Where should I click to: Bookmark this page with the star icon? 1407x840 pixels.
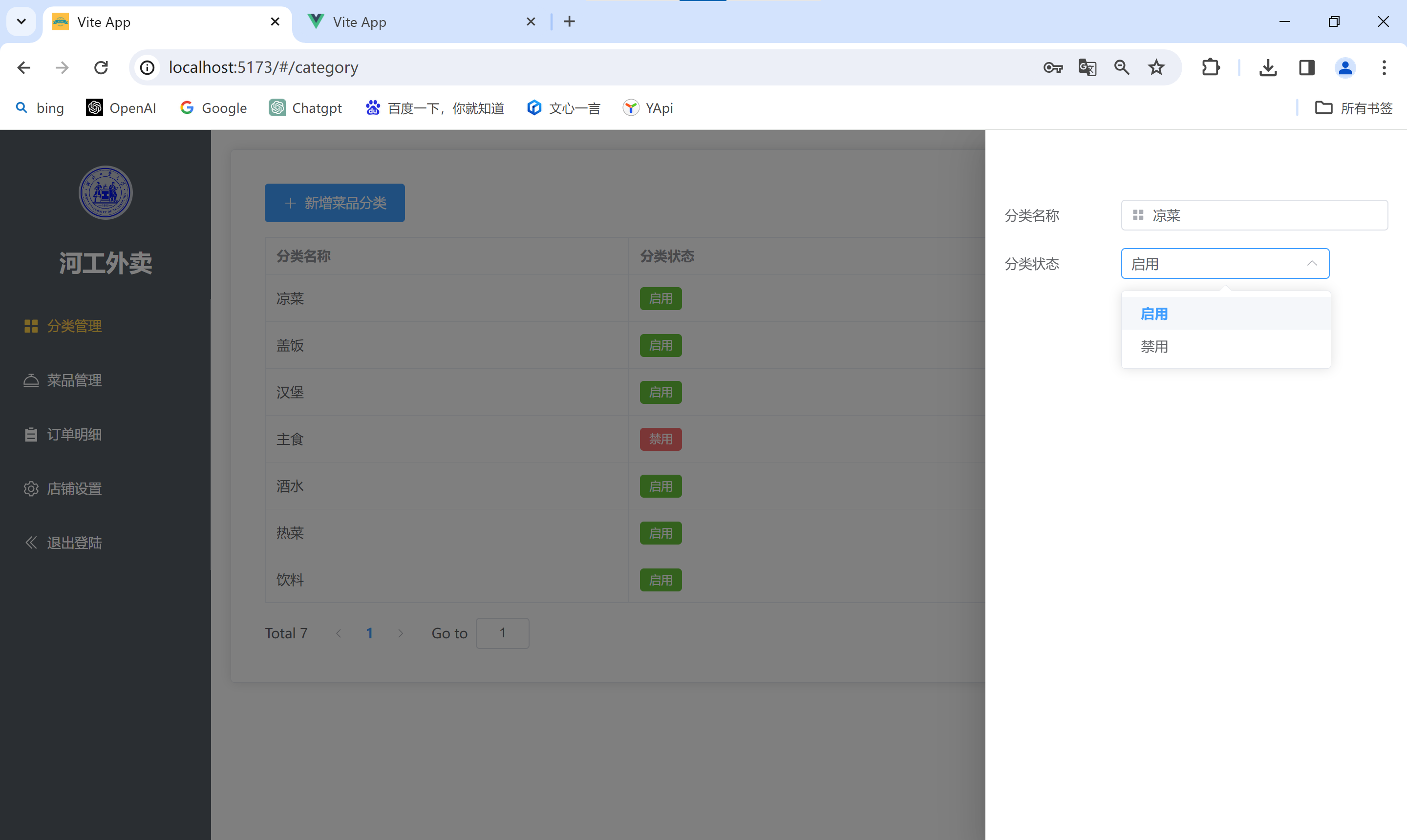pyautogui.click(x=1156, y=68)
